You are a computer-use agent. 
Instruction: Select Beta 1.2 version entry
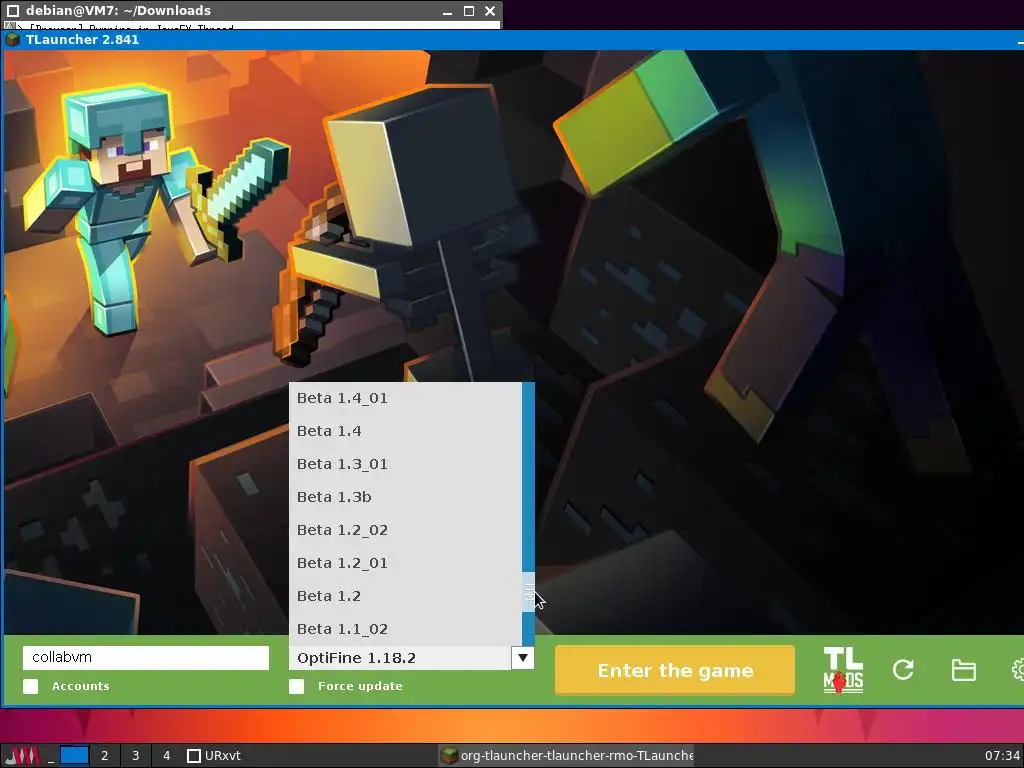point(406,596)
